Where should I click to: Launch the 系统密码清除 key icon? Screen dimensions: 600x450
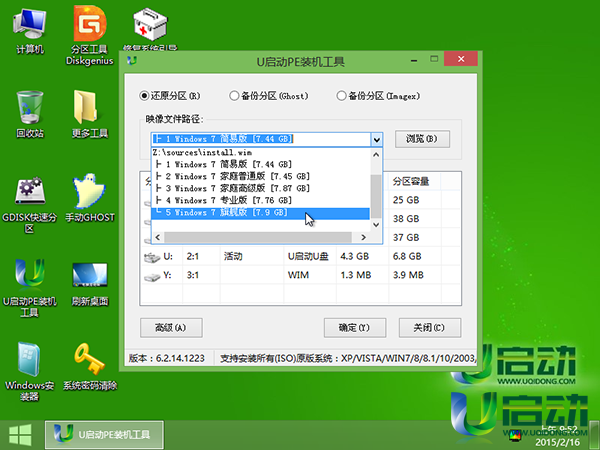[90, 367]
